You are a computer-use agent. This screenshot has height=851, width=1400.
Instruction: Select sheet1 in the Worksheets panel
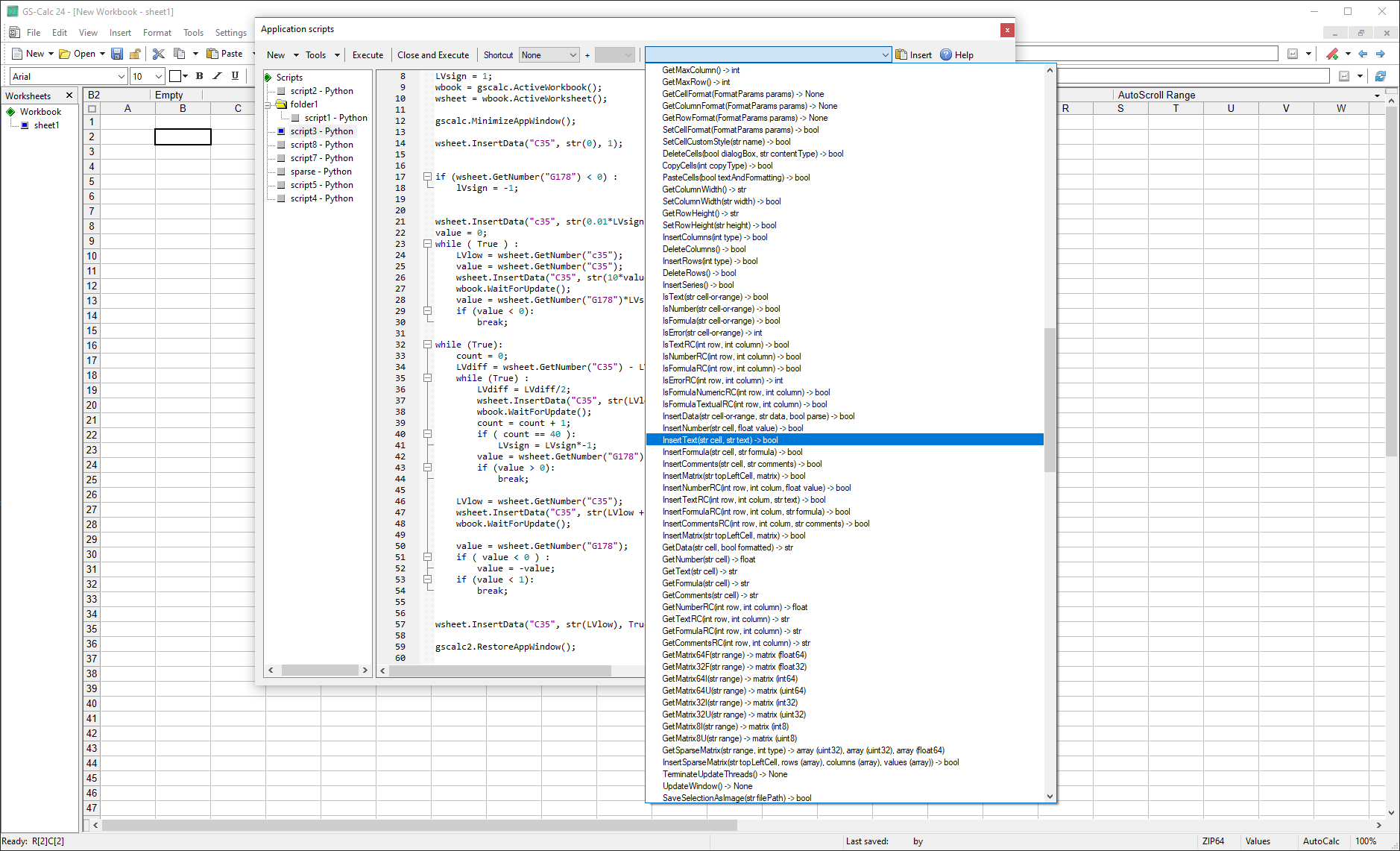(46, 125)
